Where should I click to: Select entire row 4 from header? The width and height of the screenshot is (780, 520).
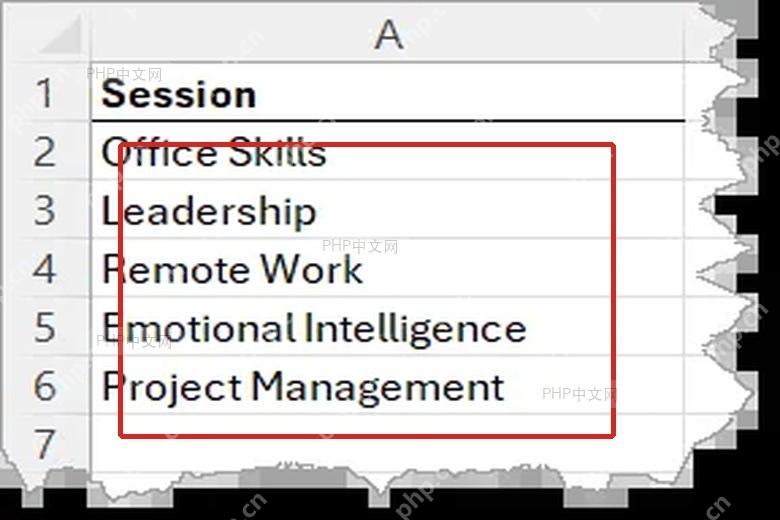click(46, 268)
